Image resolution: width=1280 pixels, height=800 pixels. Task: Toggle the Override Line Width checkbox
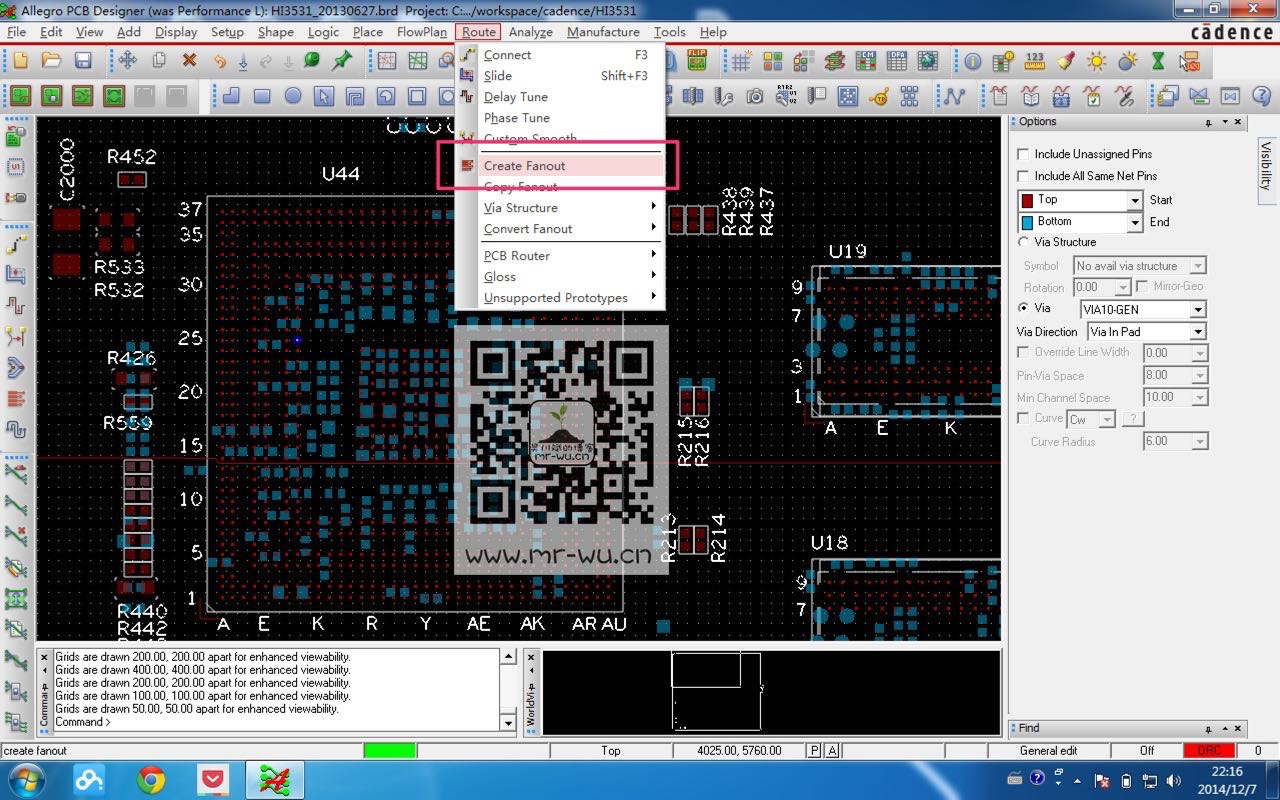point(1023,352)
